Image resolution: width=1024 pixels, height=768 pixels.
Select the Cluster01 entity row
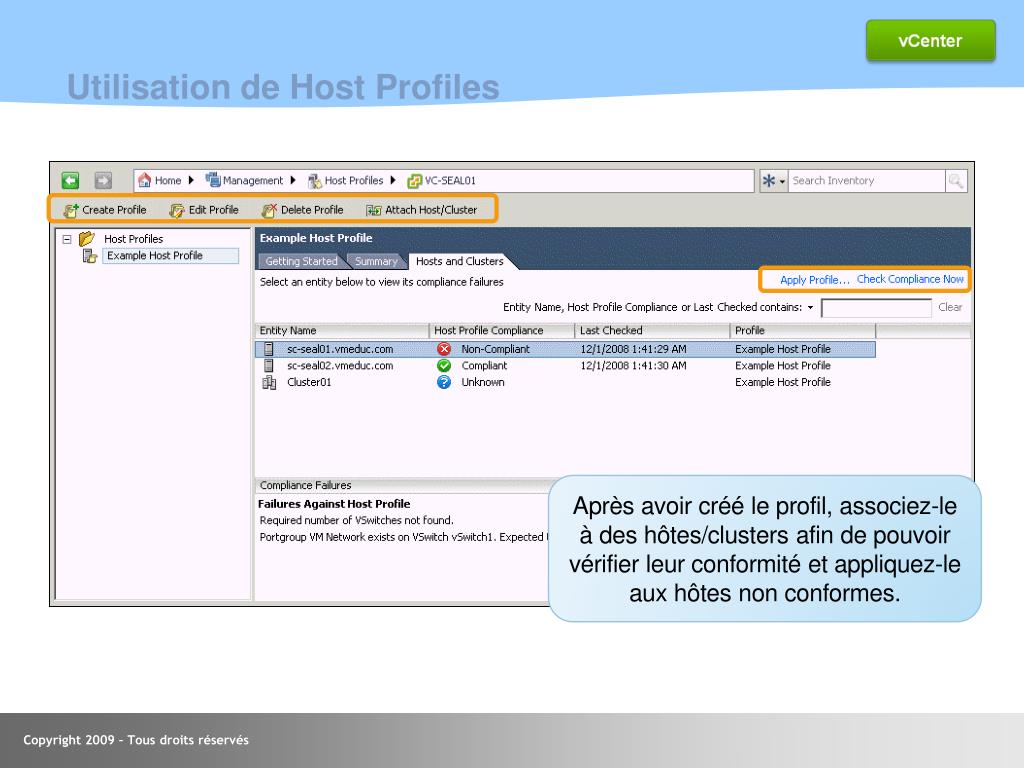[x=565, y=382]
